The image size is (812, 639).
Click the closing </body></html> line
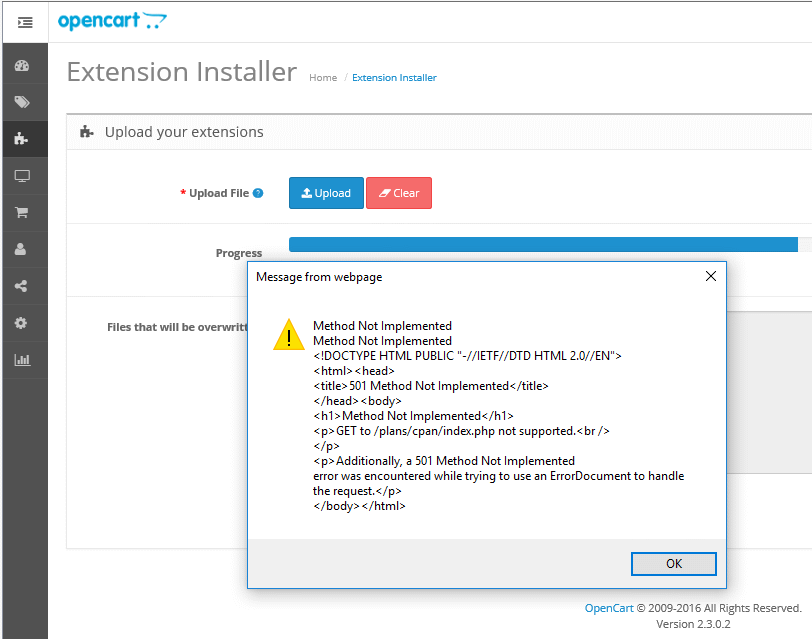pyautogui.click(x=359, y=506)
